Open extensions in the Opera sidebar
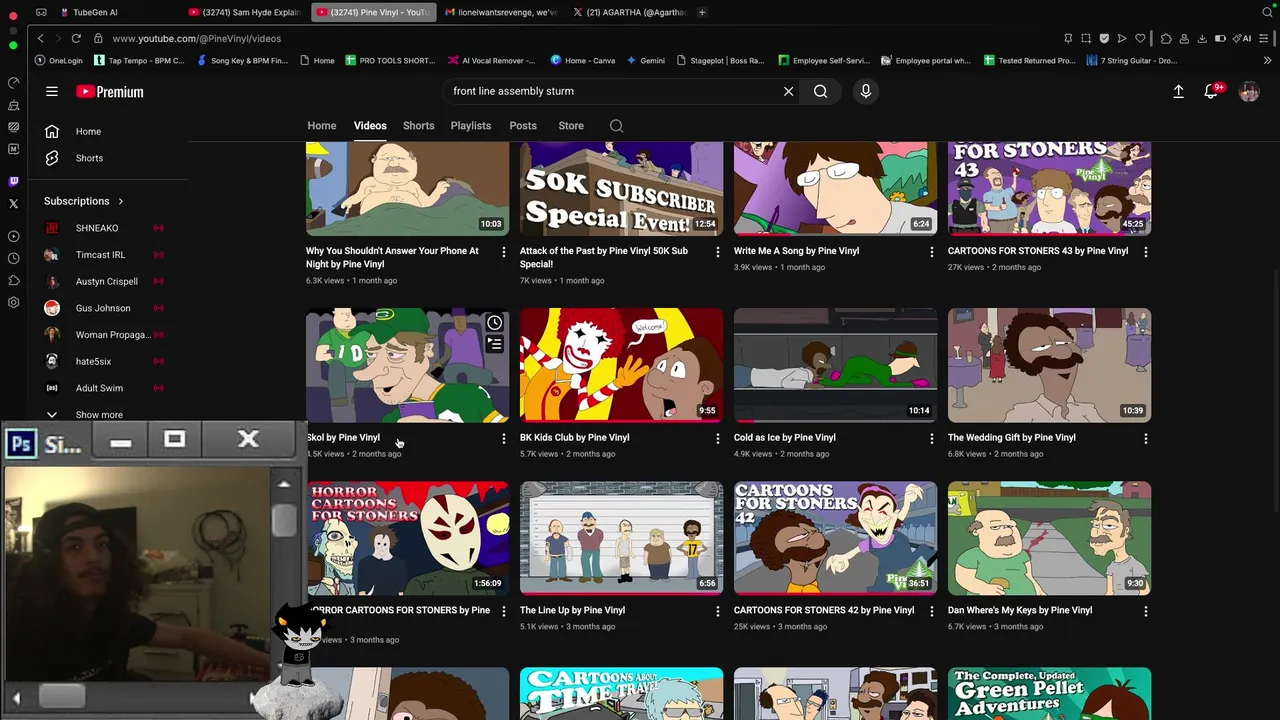This screenshot has height=720, width=1280. point(13,281)
